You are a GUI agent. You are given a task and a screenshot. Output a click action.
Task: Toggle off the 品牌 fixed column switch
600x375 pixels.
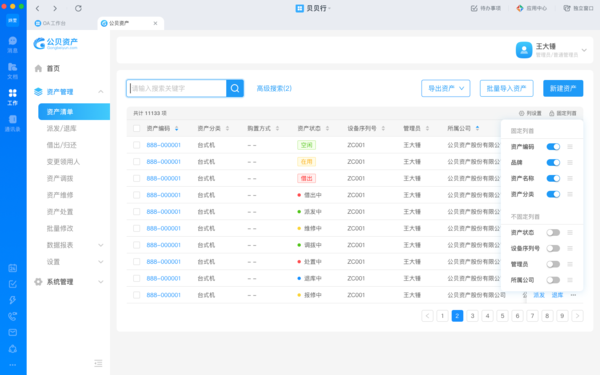click(553, 163)
